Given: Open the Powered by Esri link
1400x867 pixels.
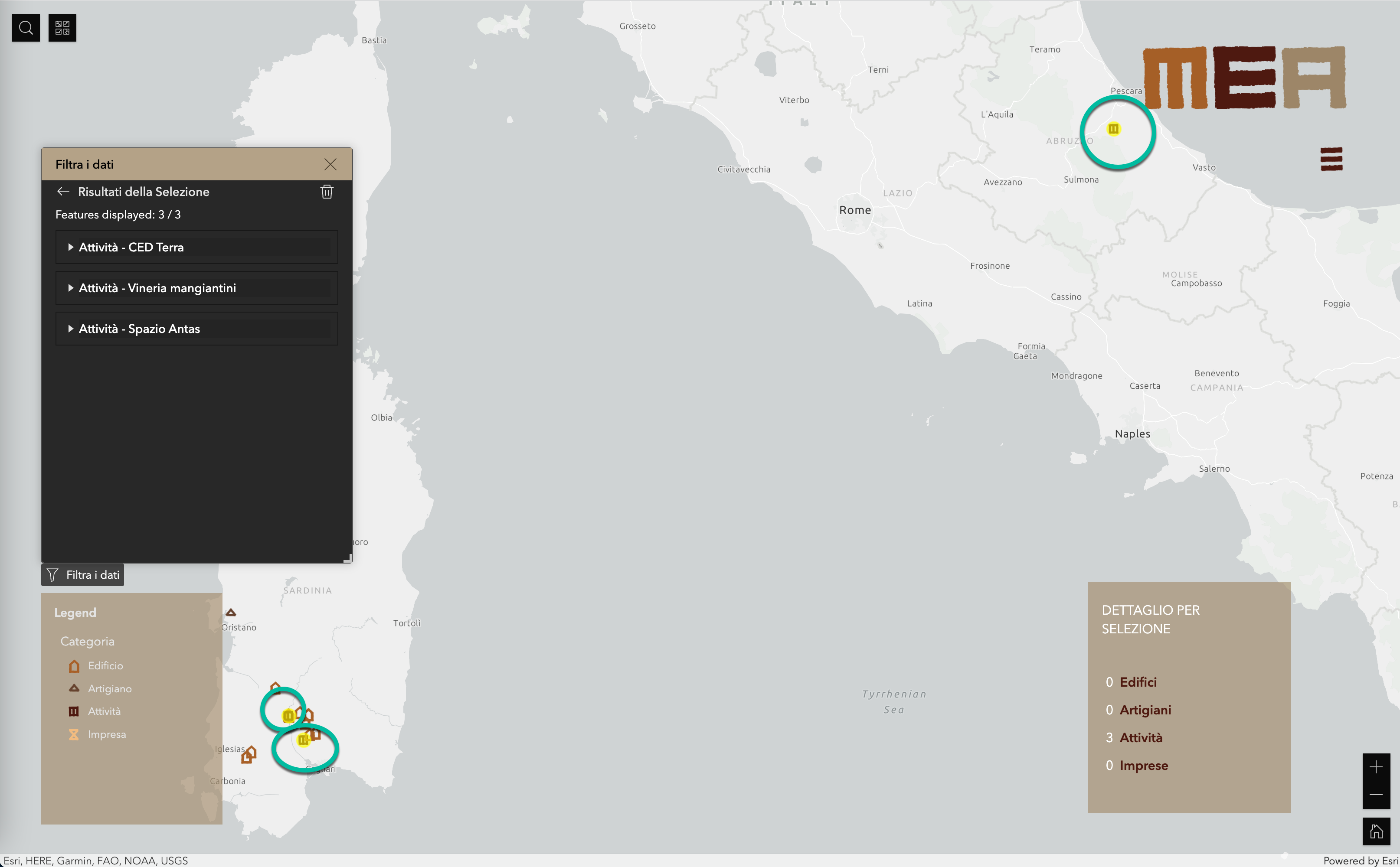Looking at the screenshot, I should click(x=1361, y=860).
